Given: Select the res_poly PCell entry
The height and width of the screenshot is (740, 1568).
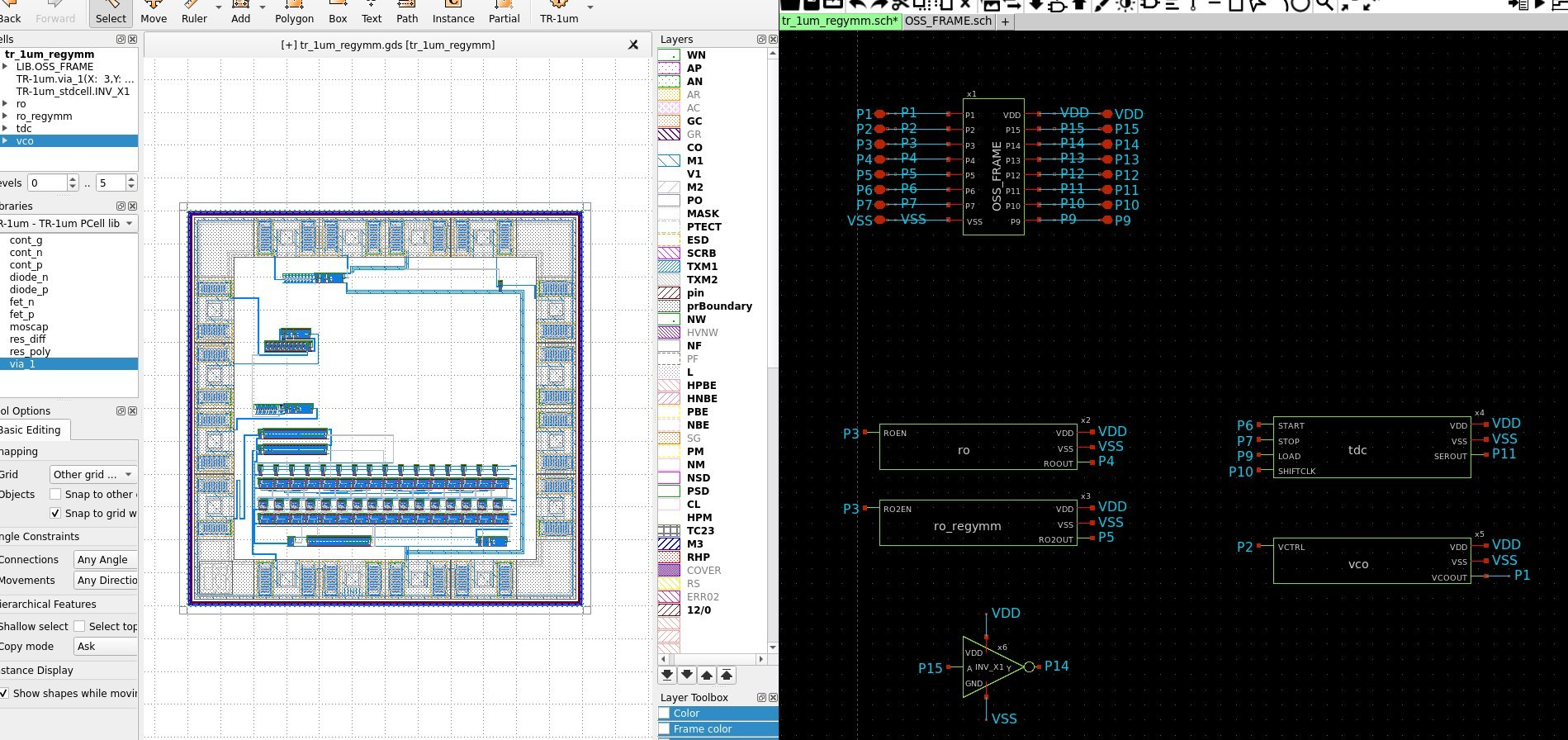Looking at the screenshot, I should point(30,352).
